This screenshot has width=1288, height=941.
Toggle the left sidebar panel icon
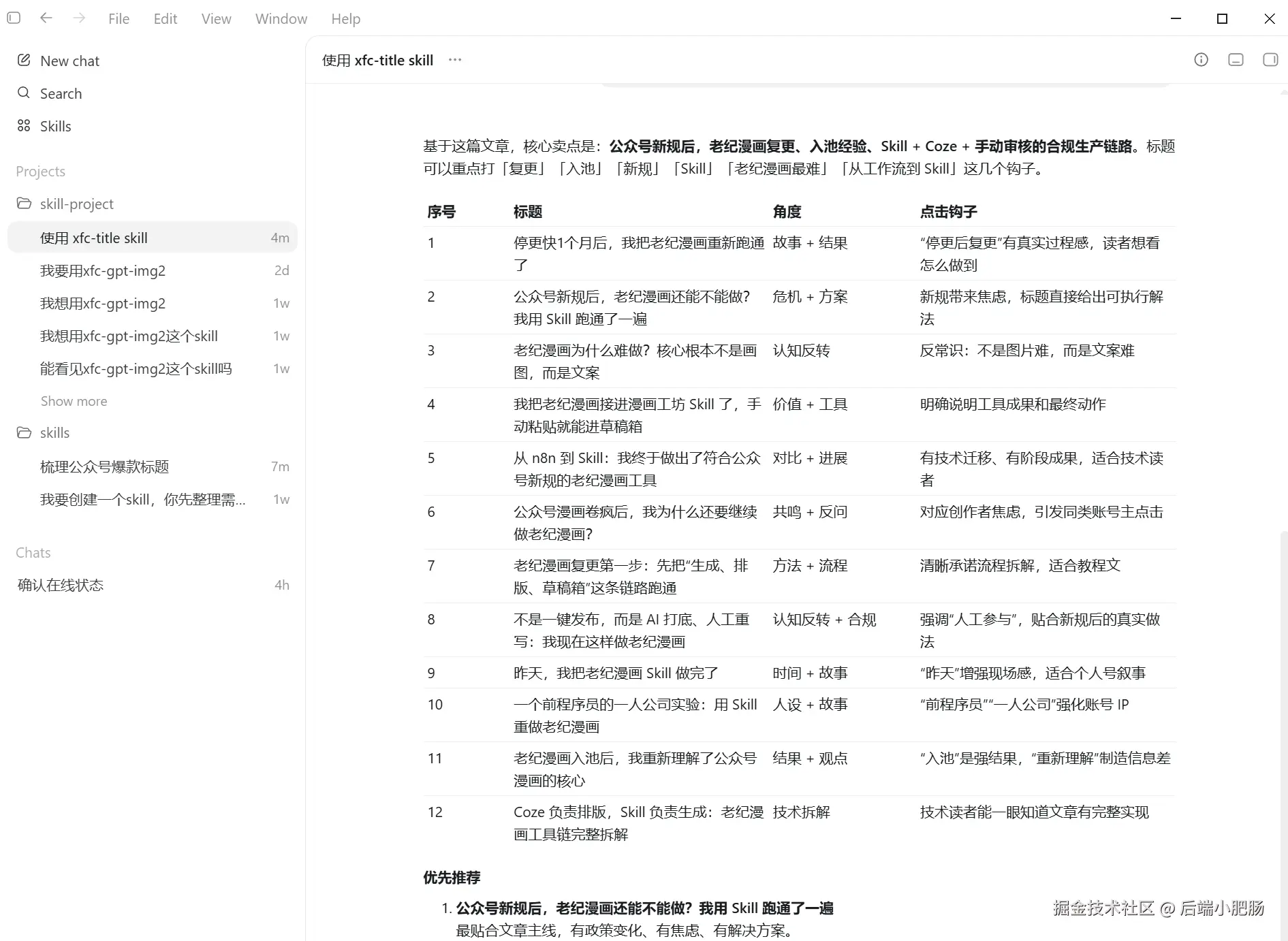click(x=14, y=18)
